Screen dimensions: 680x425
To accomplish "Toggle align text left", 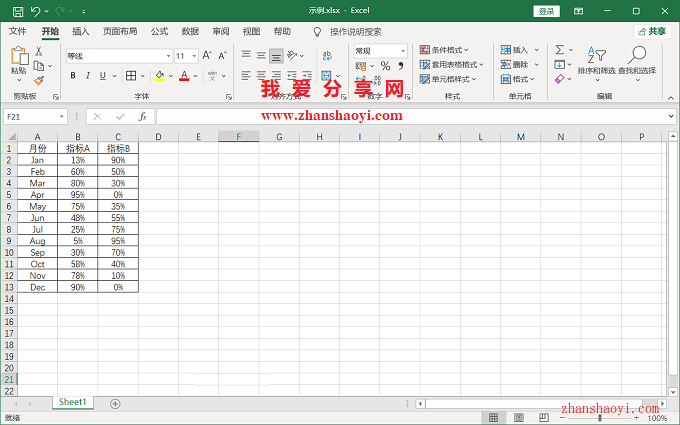I will [246, 75].
